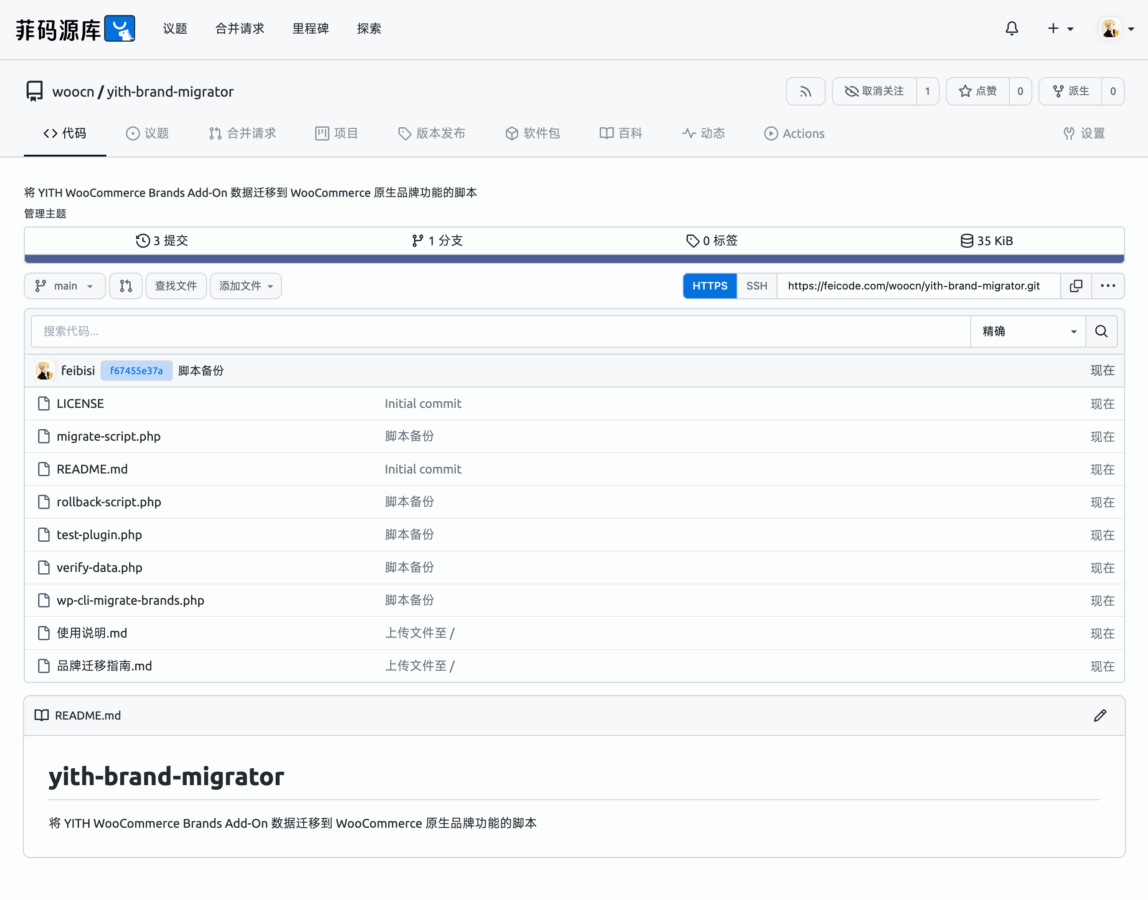The image size is (1148, 900).
Task: Open the 添加文件 dropdown
Action: point(245,286)
